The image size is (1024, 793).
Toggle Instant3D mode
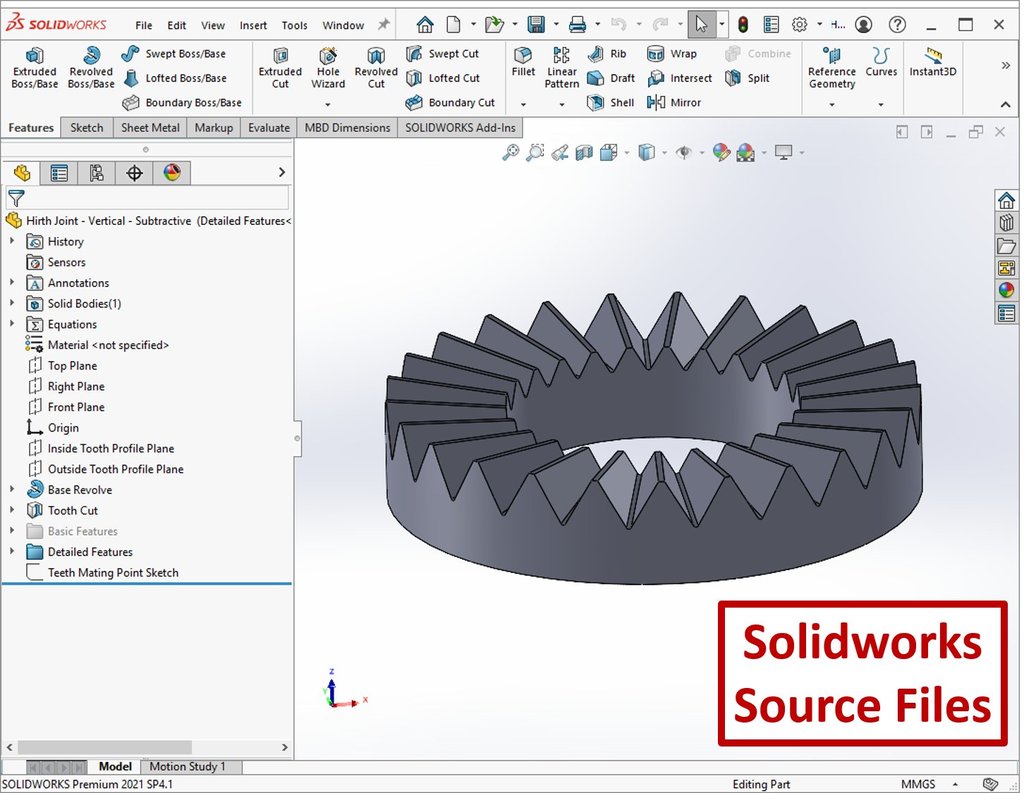(x=932, y=62)
